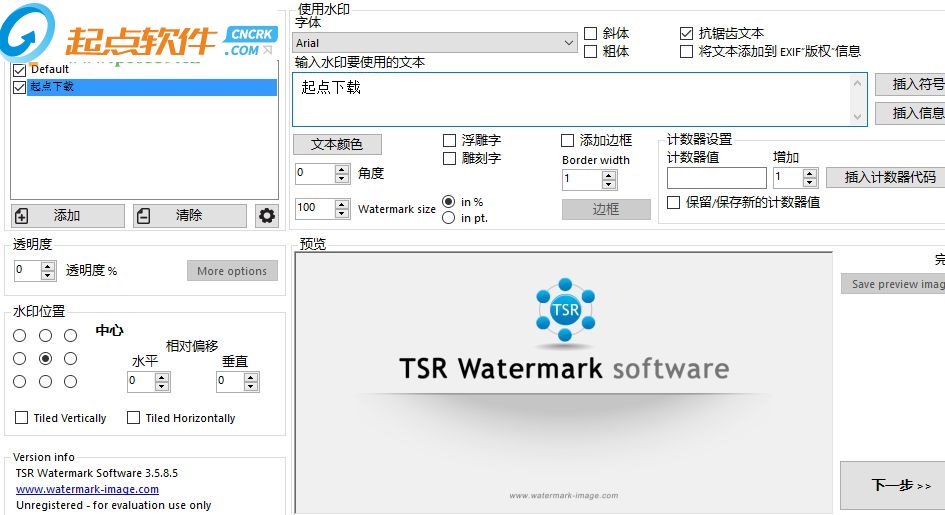Click the 插入符号 insert symbol button
Viewport: 945px width, 515px height.
pos(910,84)
